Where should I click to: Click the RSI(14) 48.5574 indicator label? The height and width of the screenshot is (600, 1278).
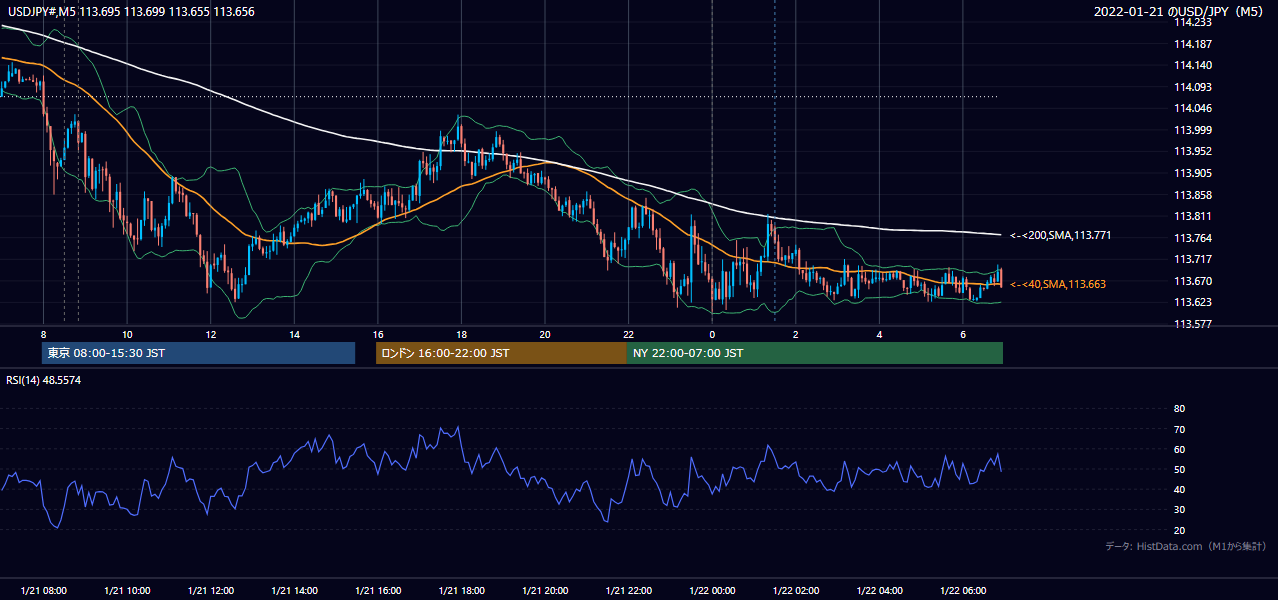click(44, 380)
